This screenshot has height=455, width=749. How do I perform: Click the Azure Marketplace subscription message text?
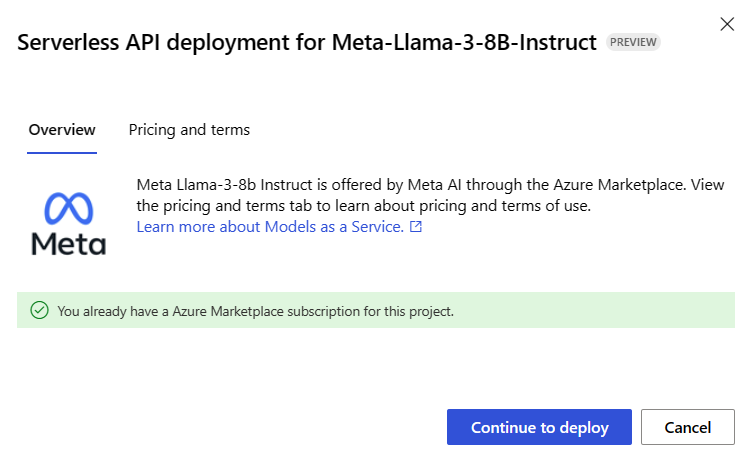coord(256,311)
